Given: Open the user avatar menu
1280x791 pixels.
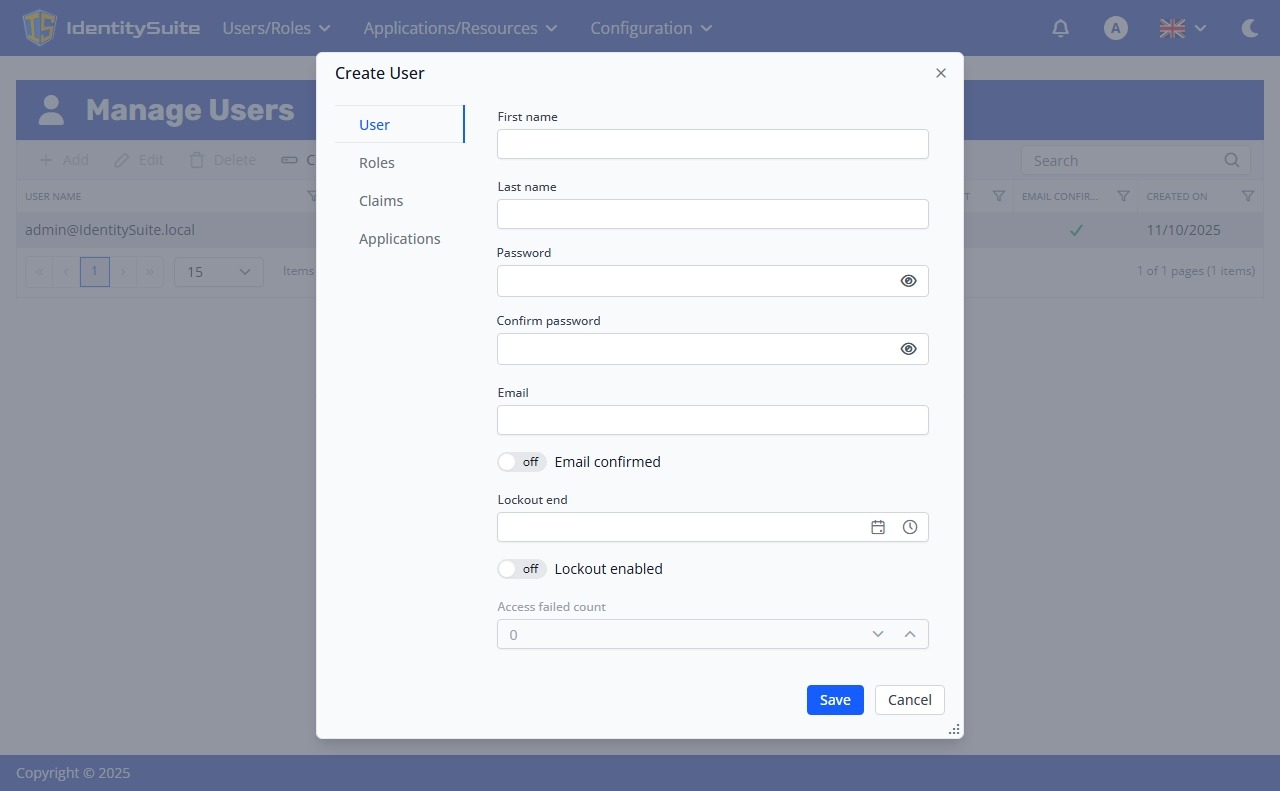Looking at the screenshot, I should tap(1115, 28).
